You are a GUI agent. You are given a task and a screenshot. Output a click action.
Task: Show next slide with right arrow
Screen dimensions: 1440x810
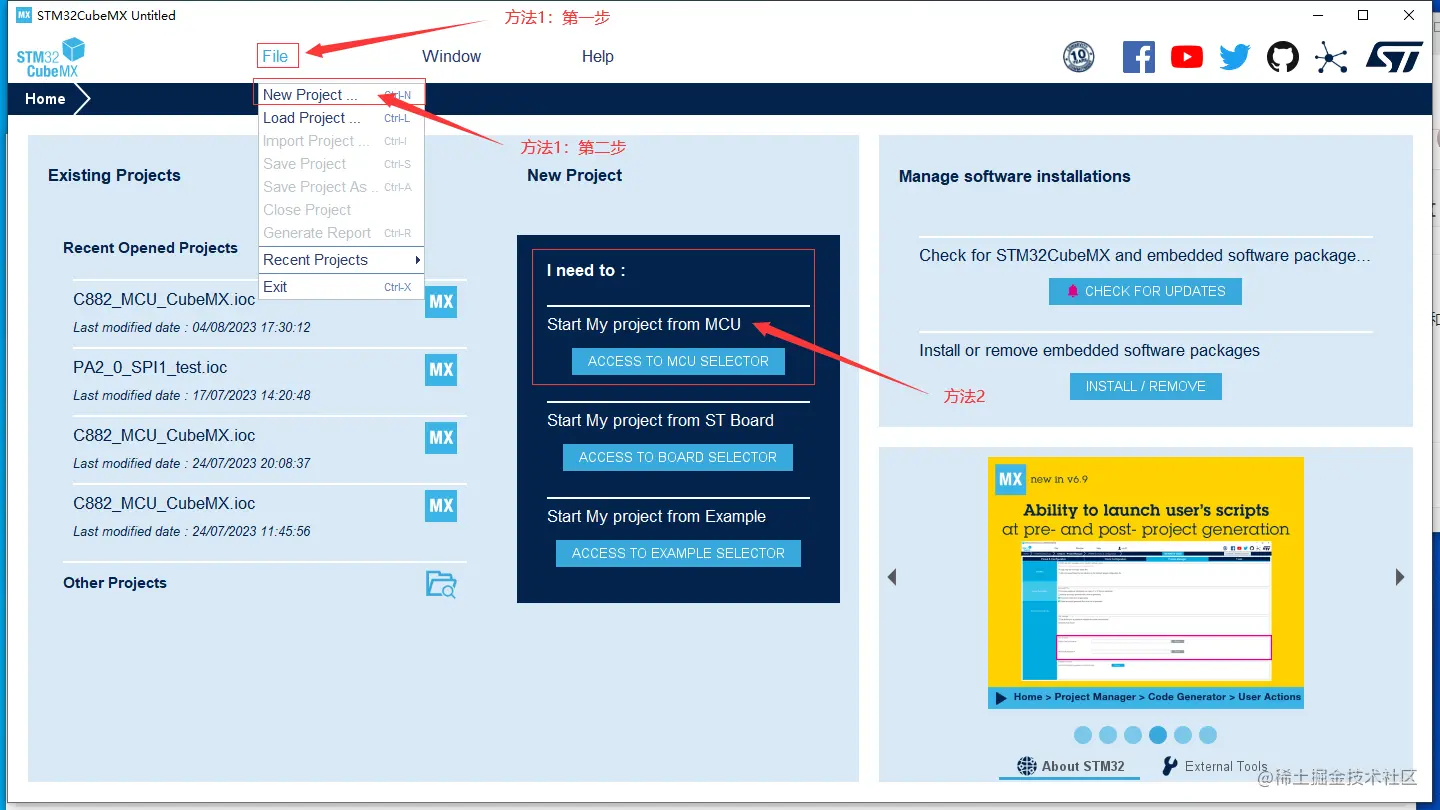[1400, 577]
